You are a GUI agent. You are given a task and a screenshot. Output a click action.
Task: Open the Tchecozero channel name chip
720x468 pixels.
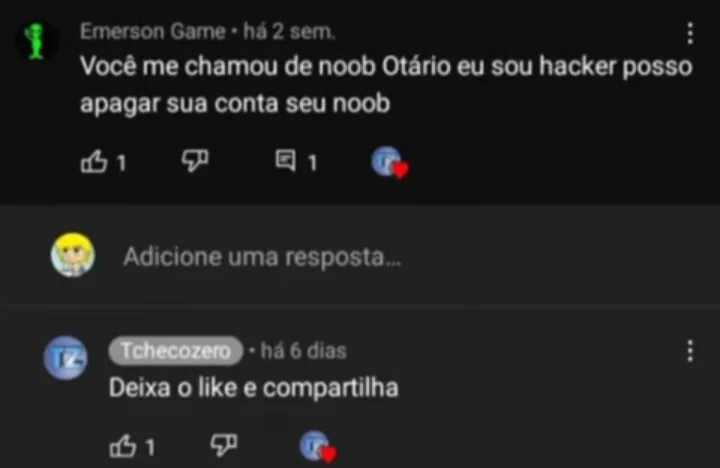pyautogui.click(x=175, y=351)
